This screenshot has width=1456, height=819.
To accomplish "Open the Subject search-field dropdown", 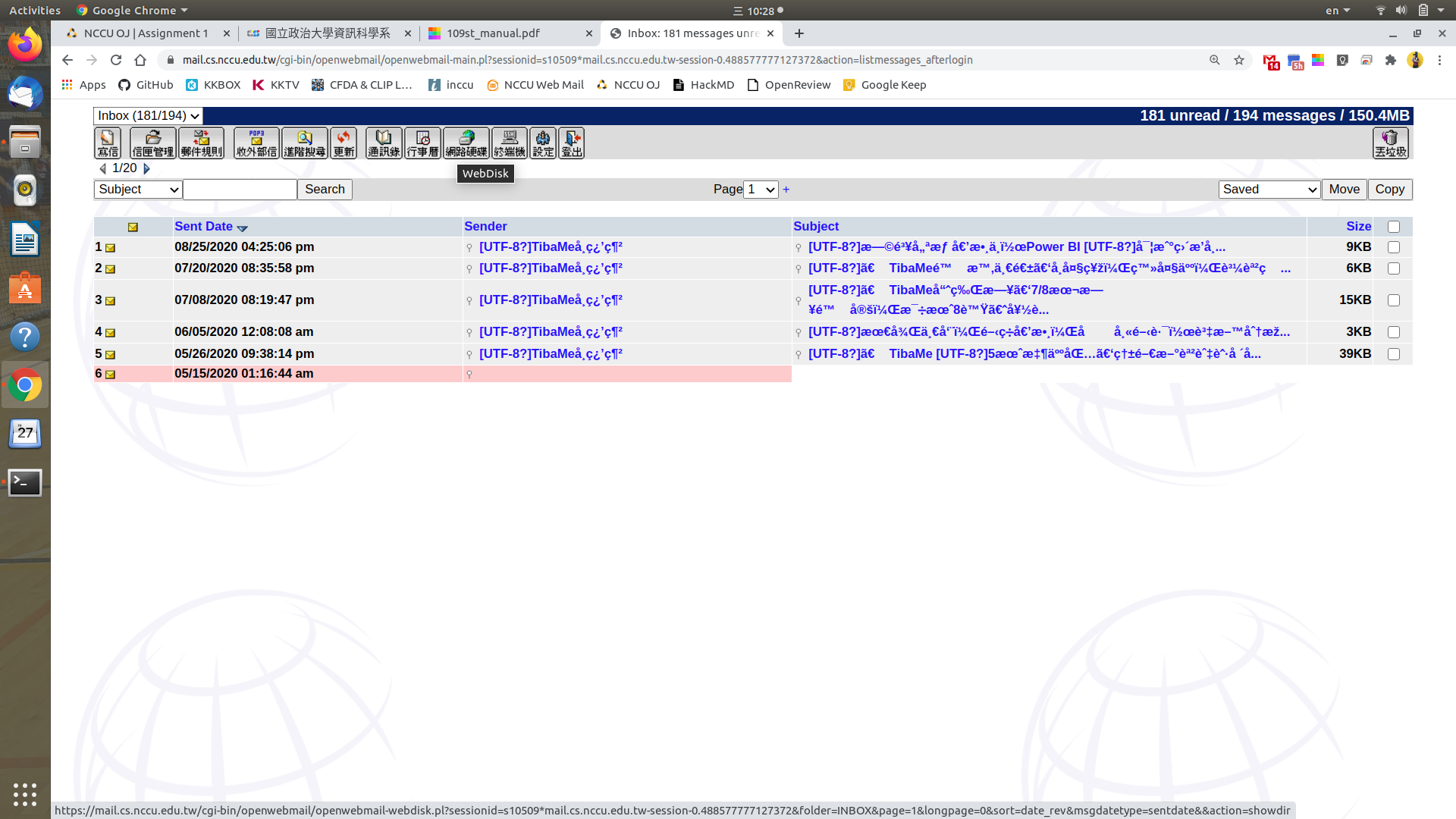I will [x=138, y=190].
